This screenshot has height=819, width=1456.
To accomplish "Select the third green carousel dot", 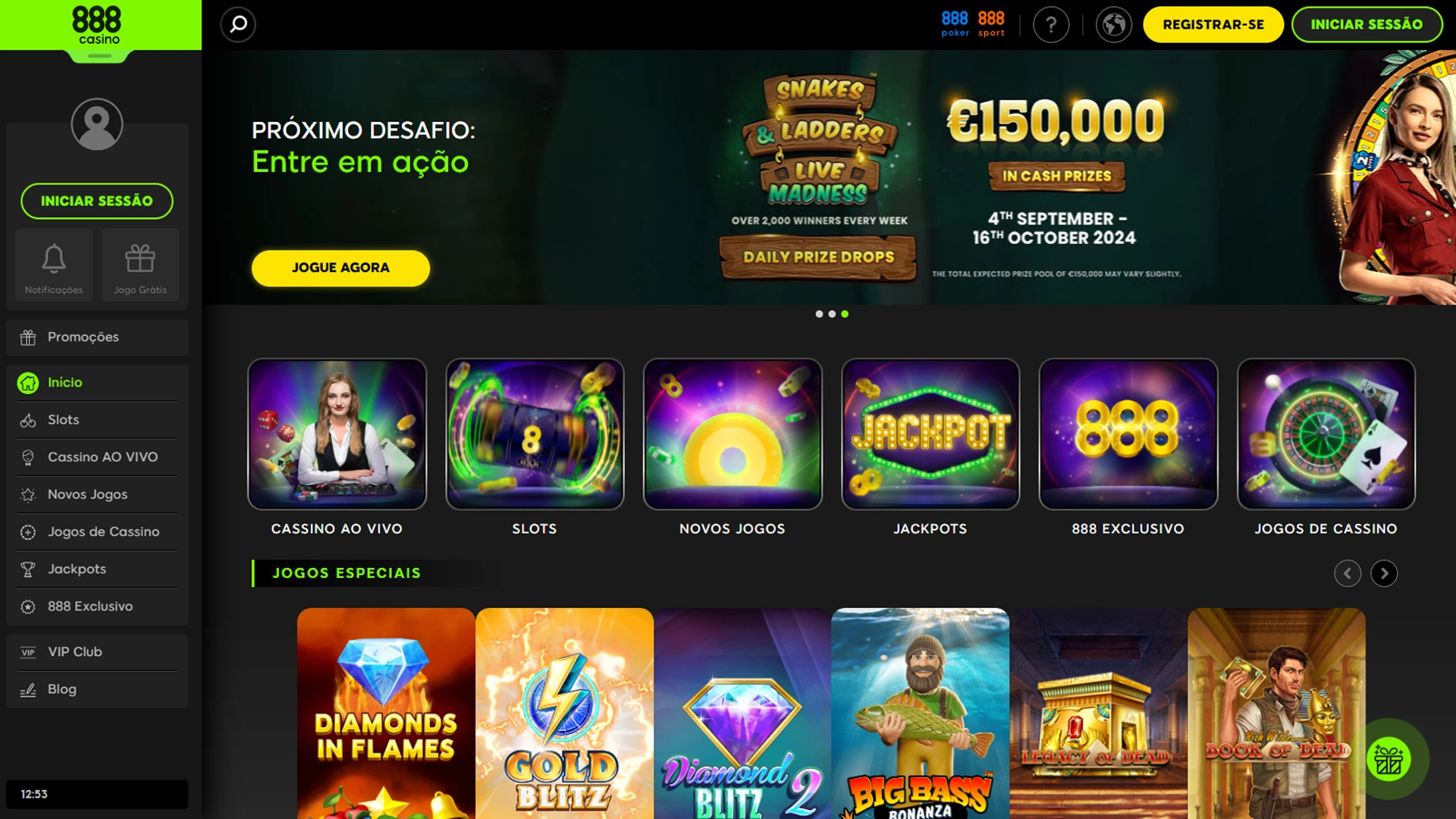I will click(845, 314).
